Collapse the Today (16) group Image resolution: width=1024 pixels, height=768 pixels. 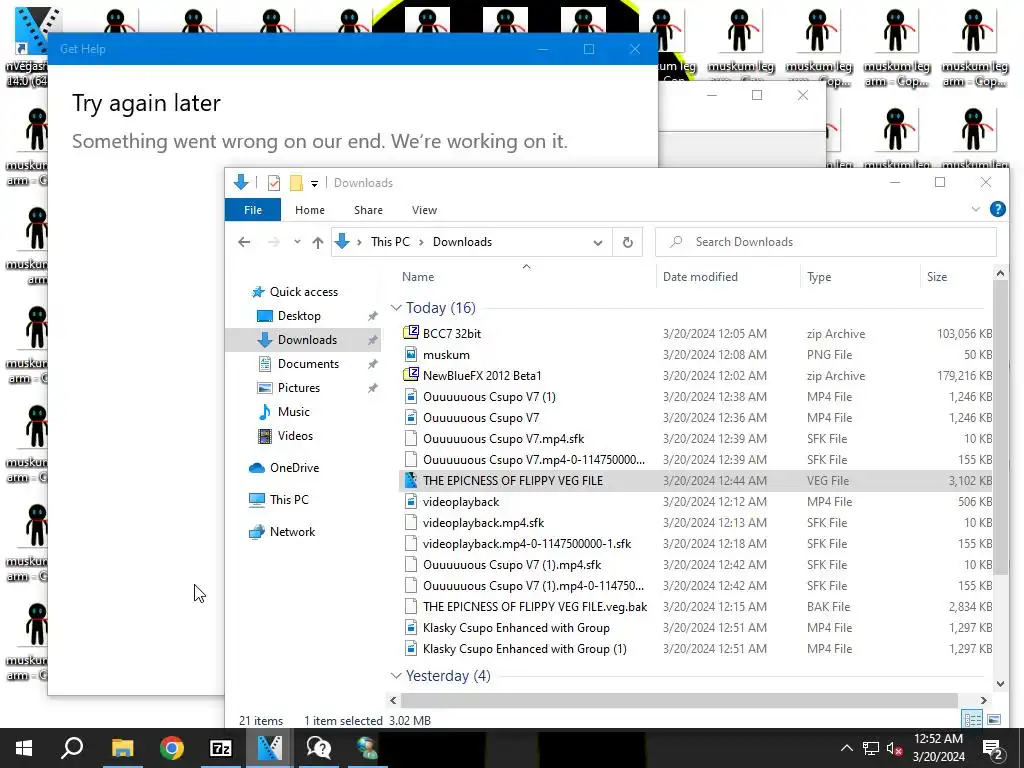coord(396,308)
